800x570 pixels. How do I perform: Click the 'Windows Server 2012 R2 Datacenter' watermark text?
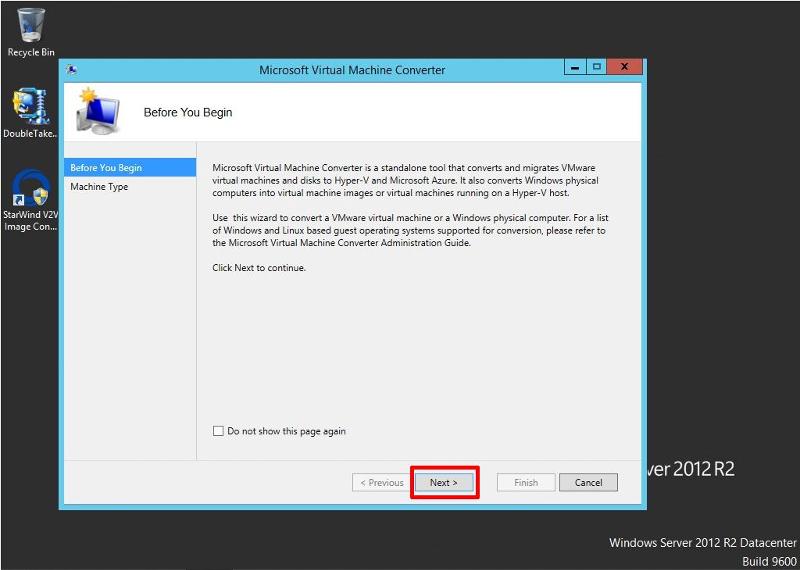703,542
